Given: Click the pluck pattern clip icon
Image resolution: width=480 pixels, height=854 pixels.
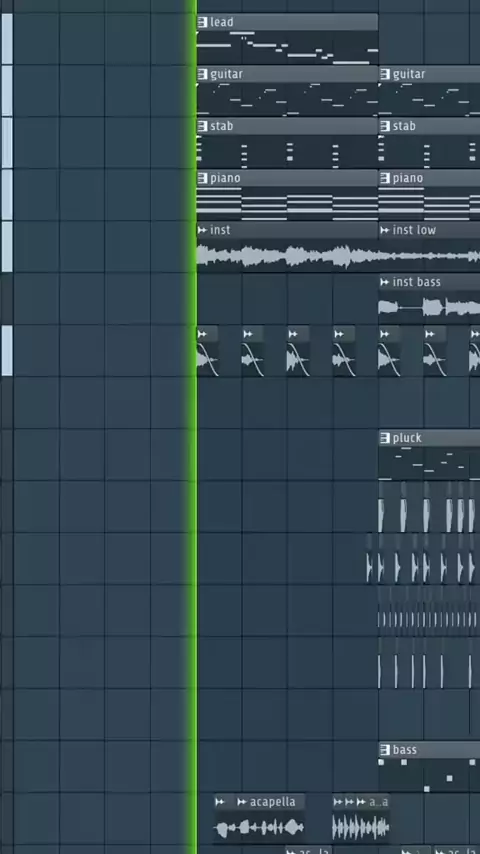Looking at the screenshot, I should pos(385,438).
